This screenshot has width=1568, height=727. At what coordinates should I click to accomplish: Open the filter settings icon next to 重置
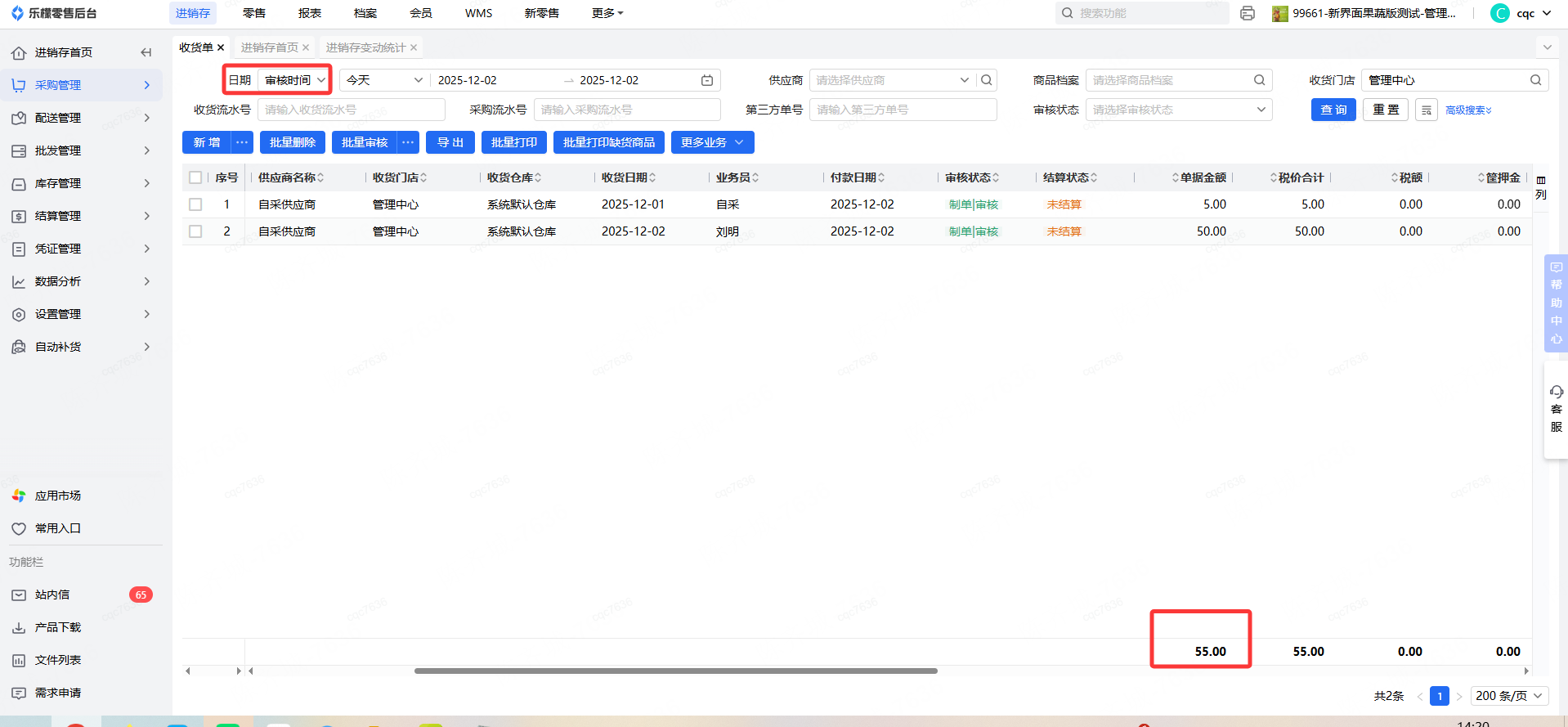pyautogui.click(x=1427, y=110)
